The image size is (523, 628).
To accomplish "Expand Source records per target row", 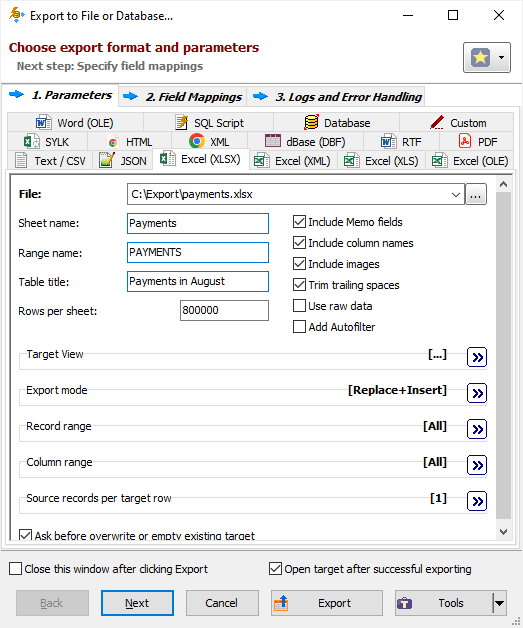I will tap(477, 501).
